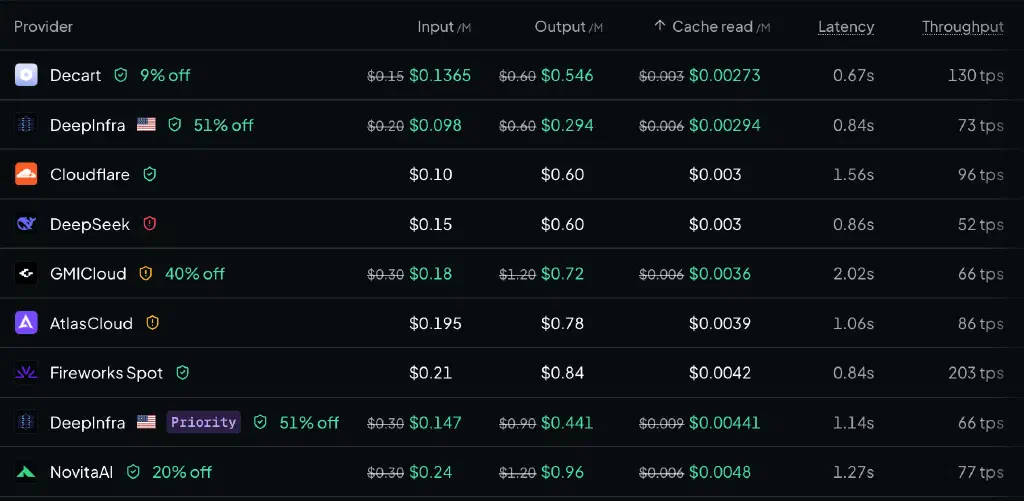Click the yellow shield icon beside GMICloud
This screenshot has height=501, width=1024.
146,274
